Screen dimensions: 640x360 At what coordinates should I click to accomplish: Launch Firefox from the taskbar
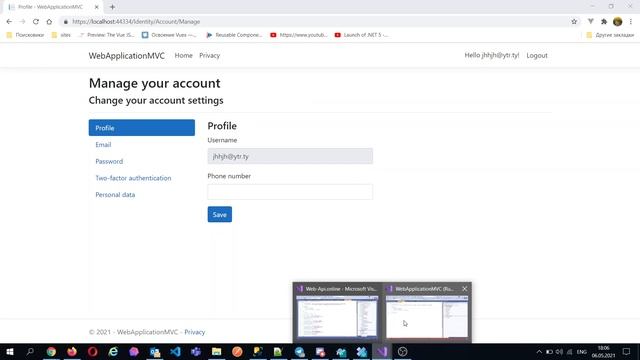(x=72, y=351)
